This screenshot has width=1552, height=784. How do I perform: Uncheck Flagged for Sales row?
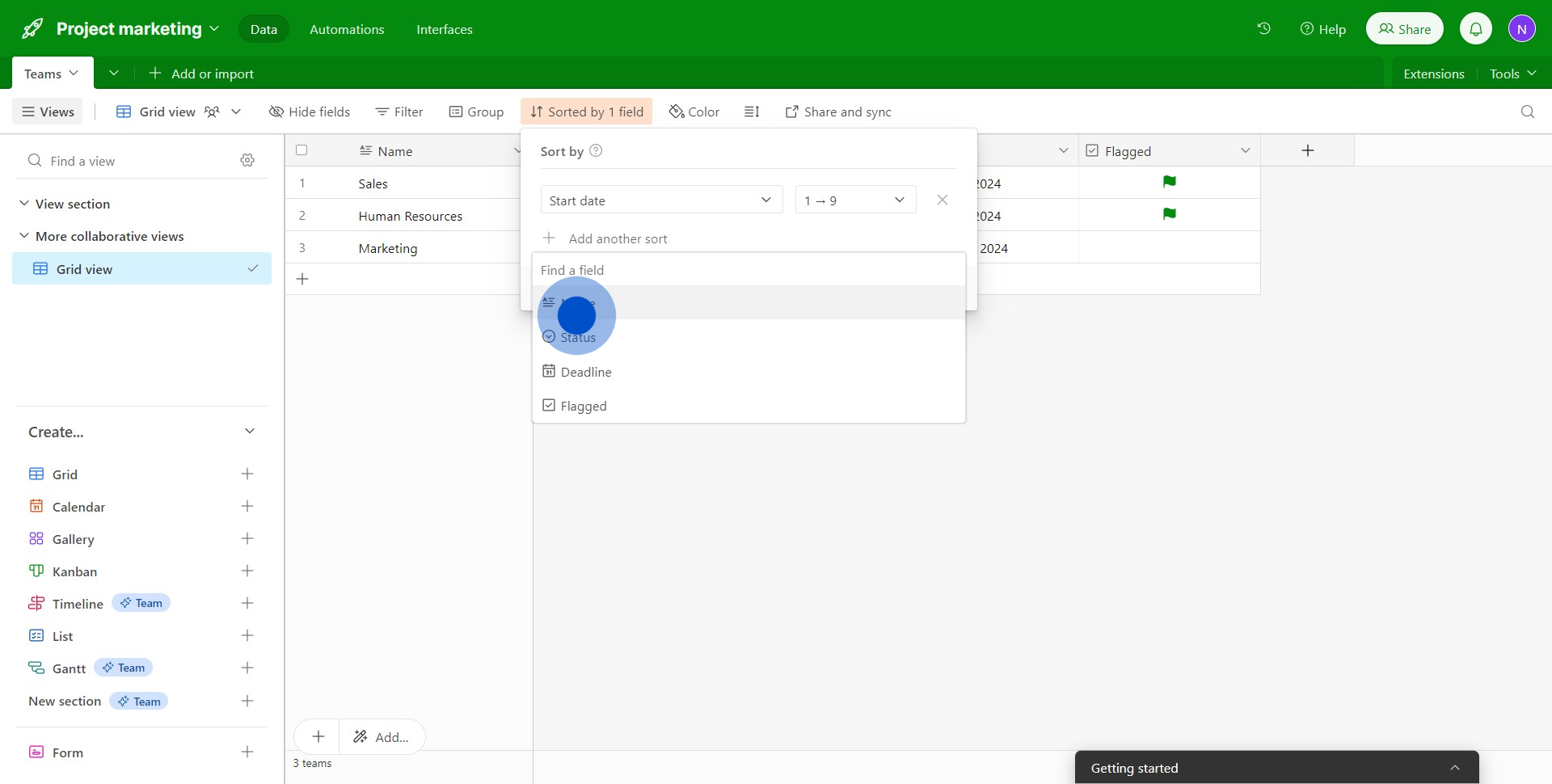click(1169, 183)
